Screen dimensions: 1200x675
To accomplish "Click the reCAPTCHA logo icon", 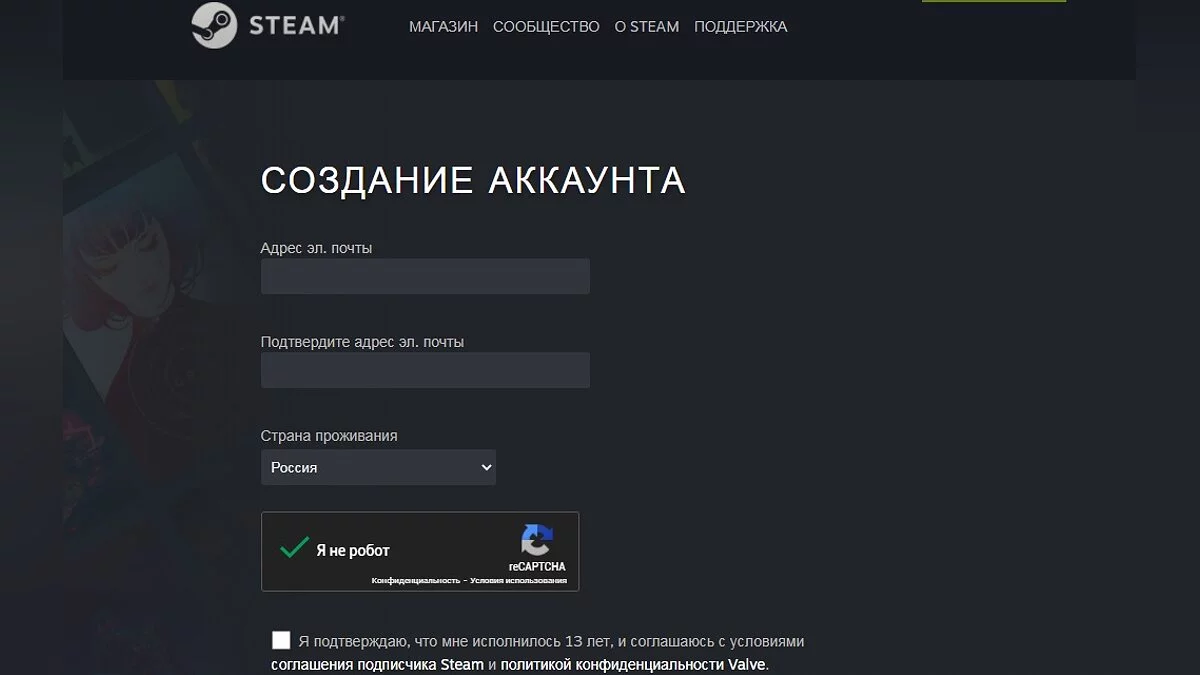I will [537, 541].
